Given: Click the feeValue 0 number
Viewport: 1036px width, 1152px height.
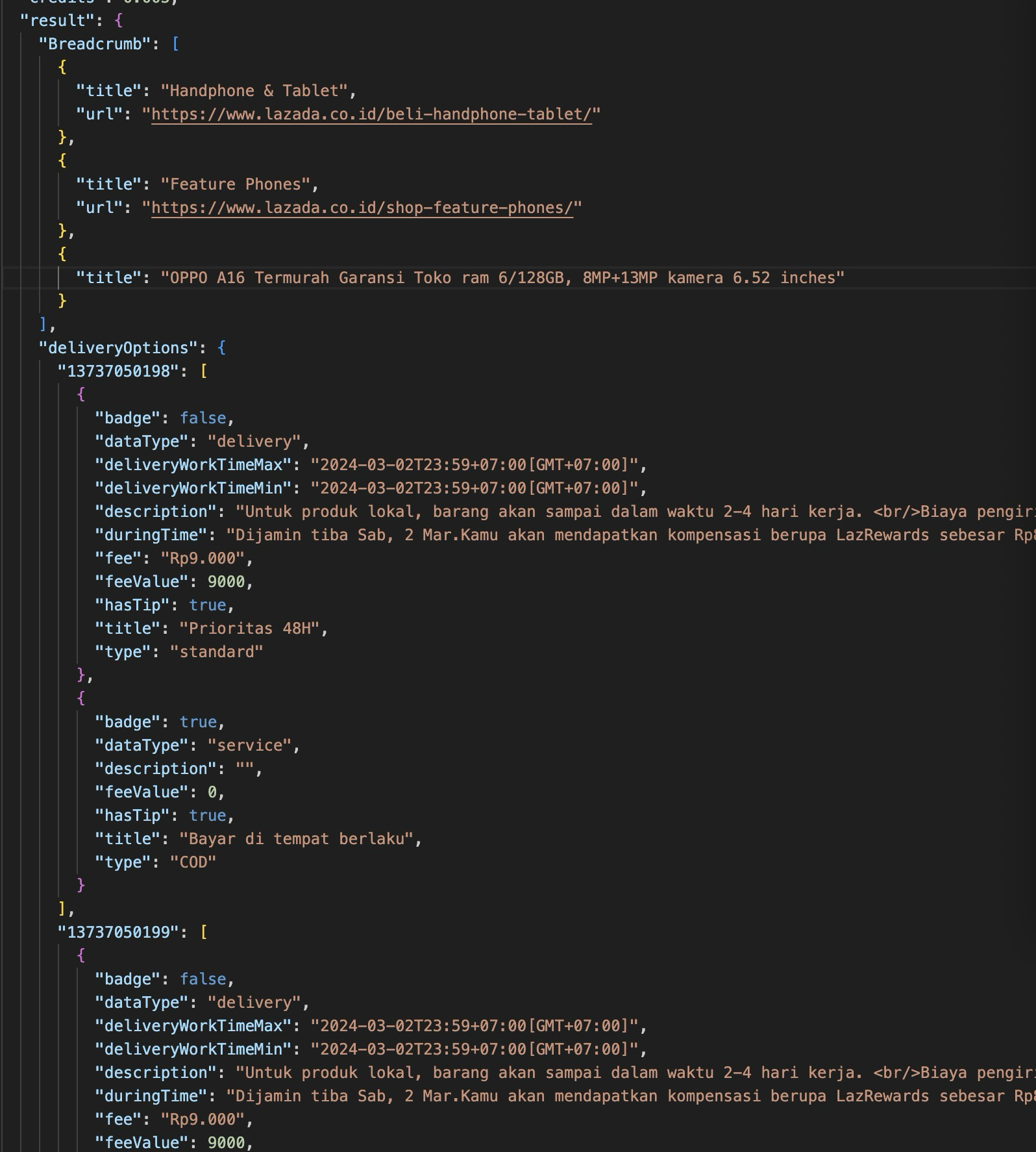Looking at the screenshot, I should (212, 792).
